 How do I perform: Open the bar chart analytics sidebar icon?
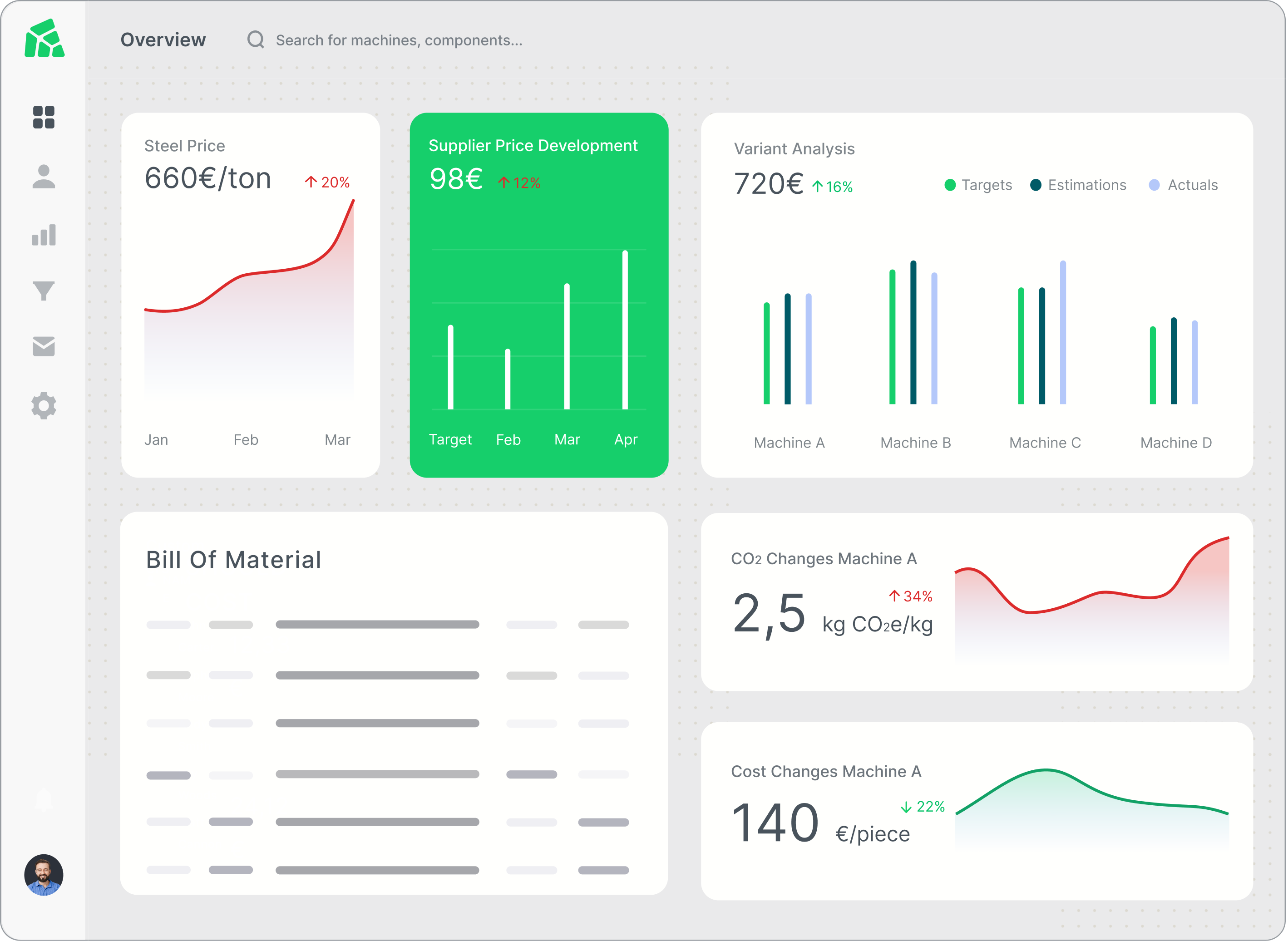pos(44,235)
